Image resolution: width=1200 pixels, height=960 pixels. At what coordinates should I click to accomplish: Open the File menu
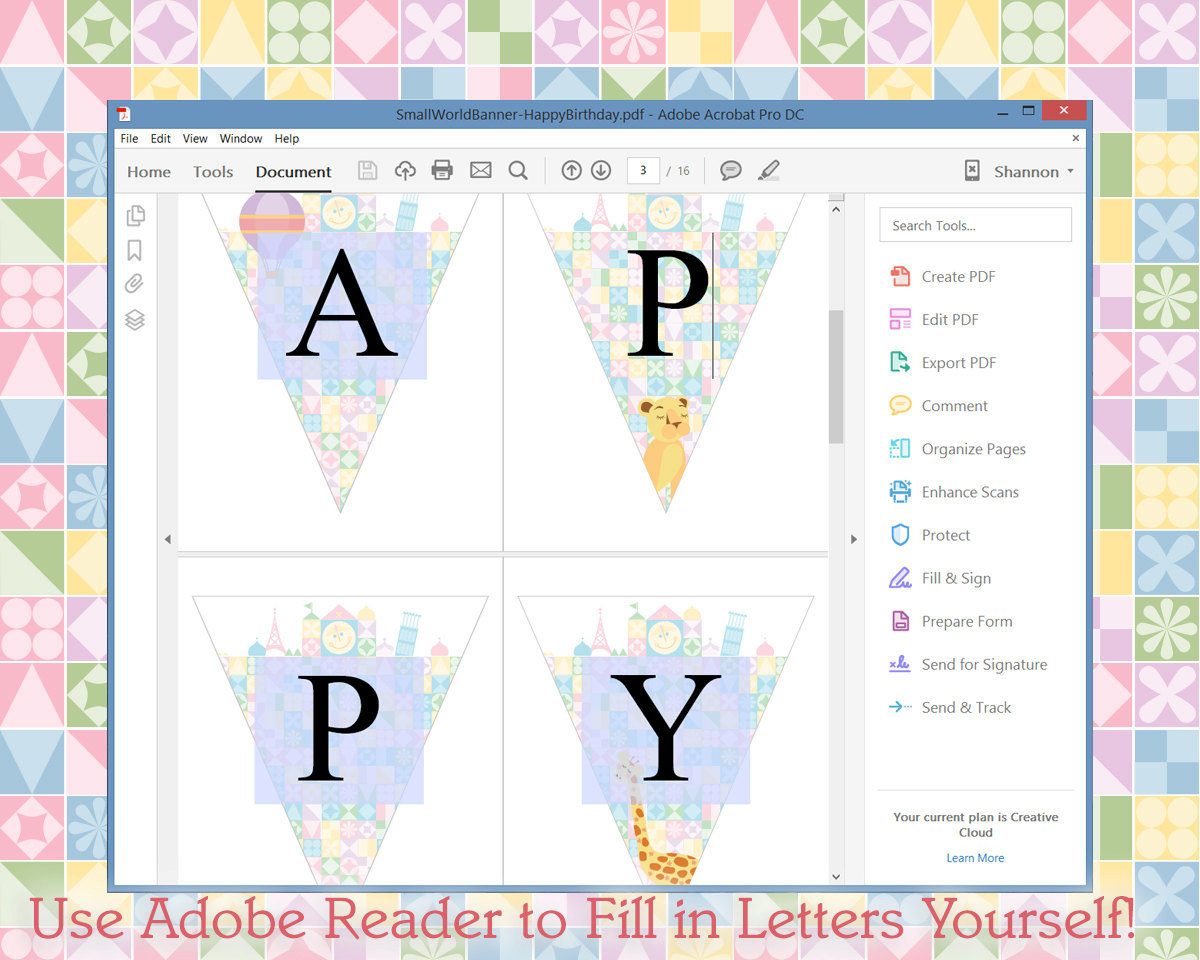coord(129,138)
